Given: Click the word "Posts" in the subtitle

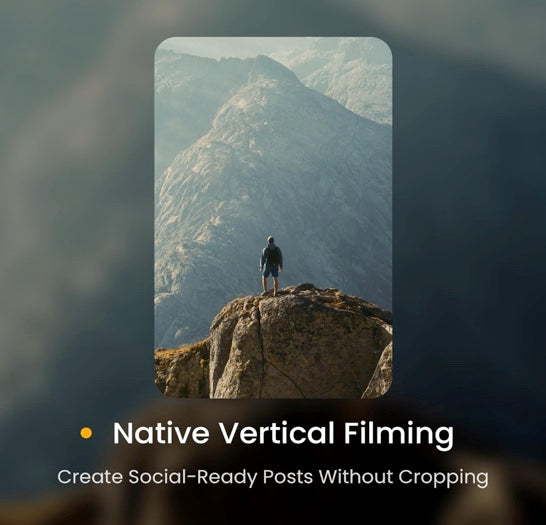Looking at the screenshot, I should pos(288,477).
